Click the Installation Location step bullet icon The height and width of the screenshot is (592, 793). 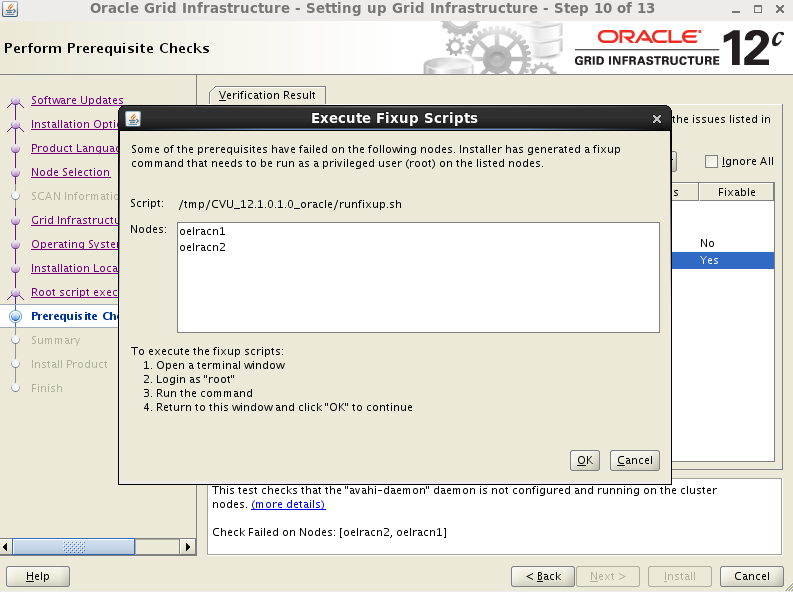[16, 269]
